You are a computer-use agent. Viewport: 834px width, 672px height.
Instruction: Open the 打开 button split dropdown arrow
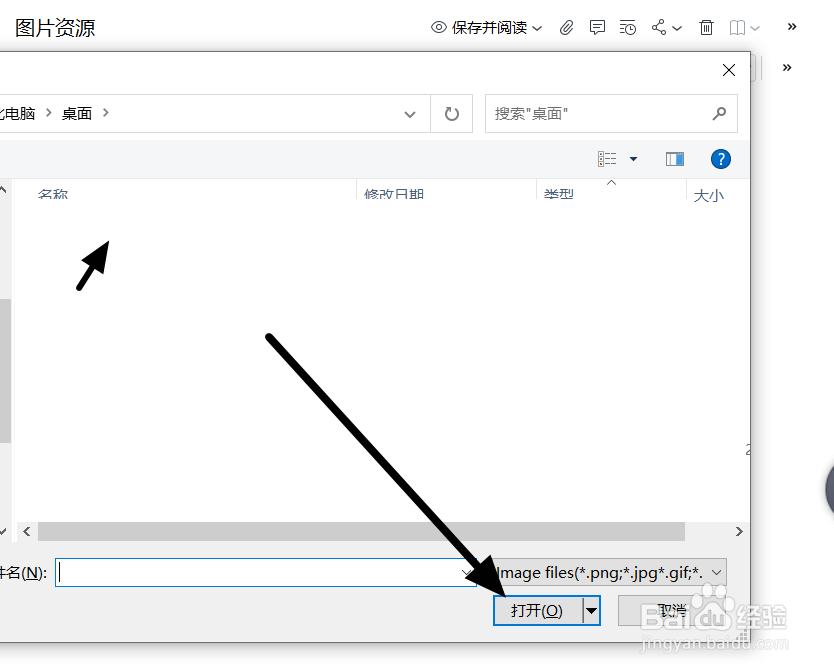tap(591, 610)
